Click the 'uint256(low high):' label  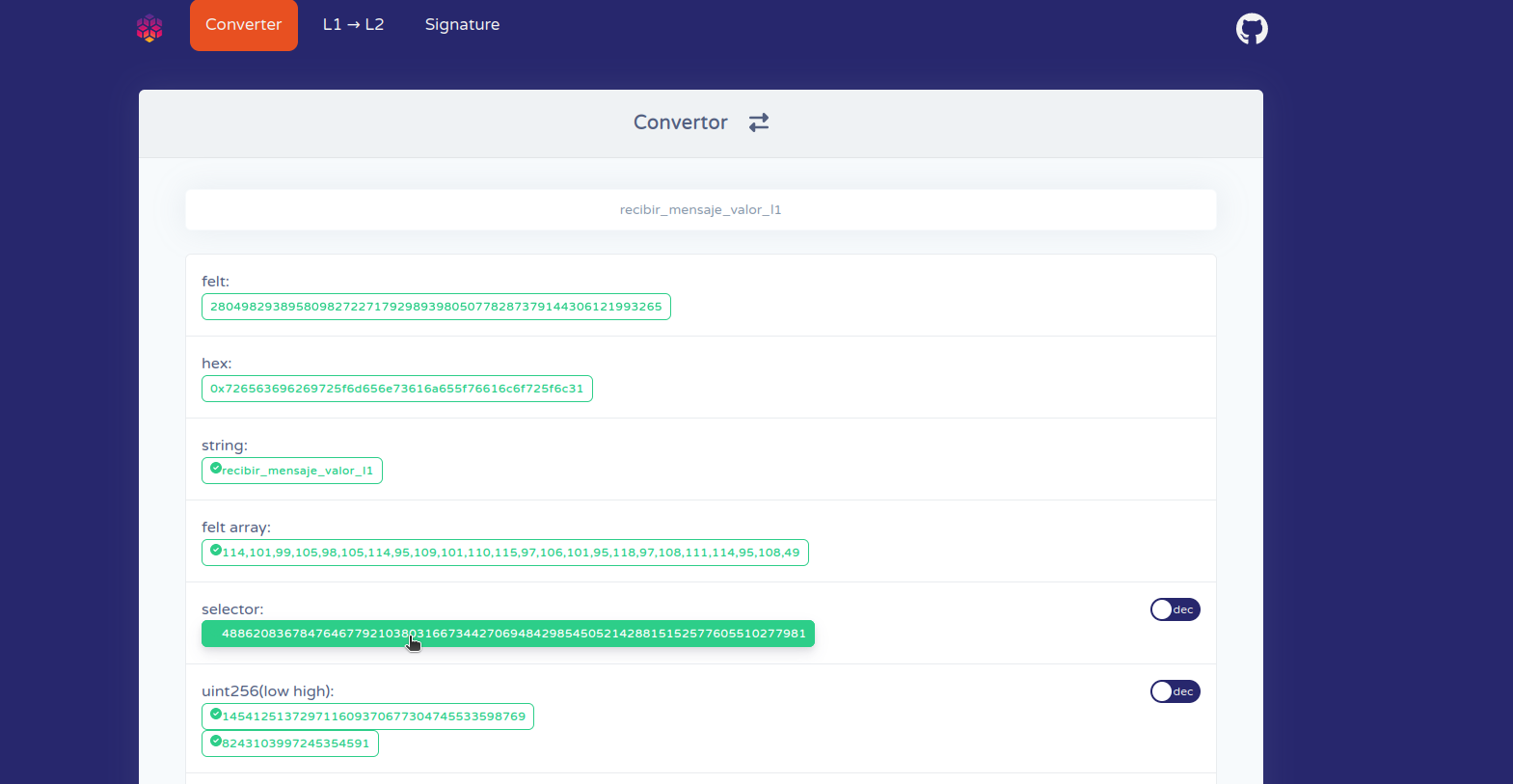coord(268,691)
